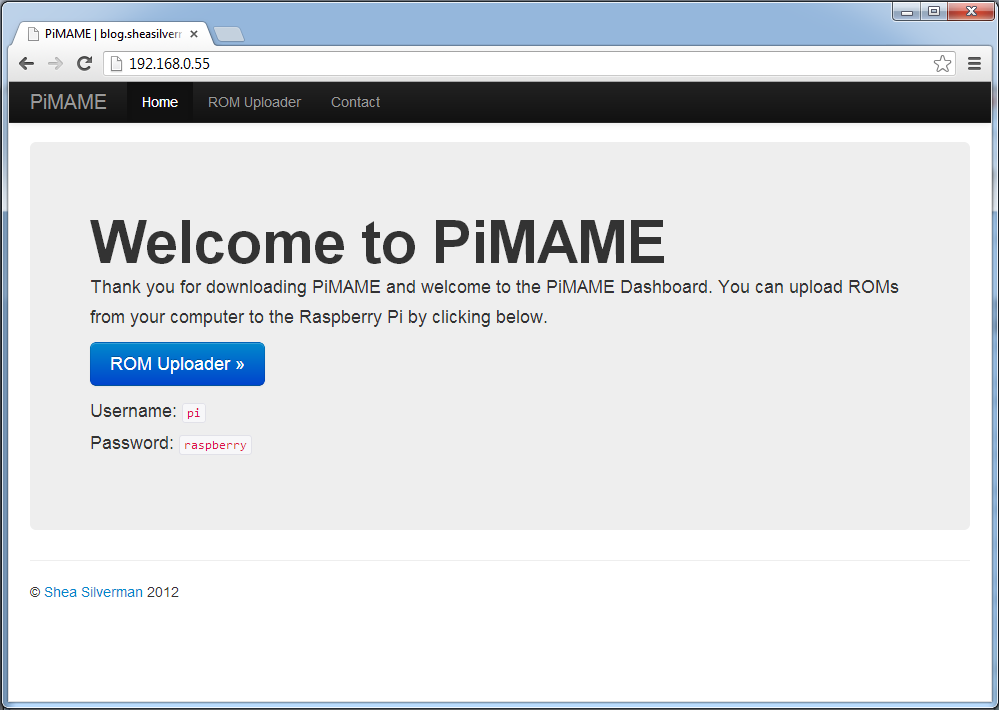Click the password value 'raspberry'
Image resolution: width=999 pixels, height=710 pixels.
pos(215,445)
